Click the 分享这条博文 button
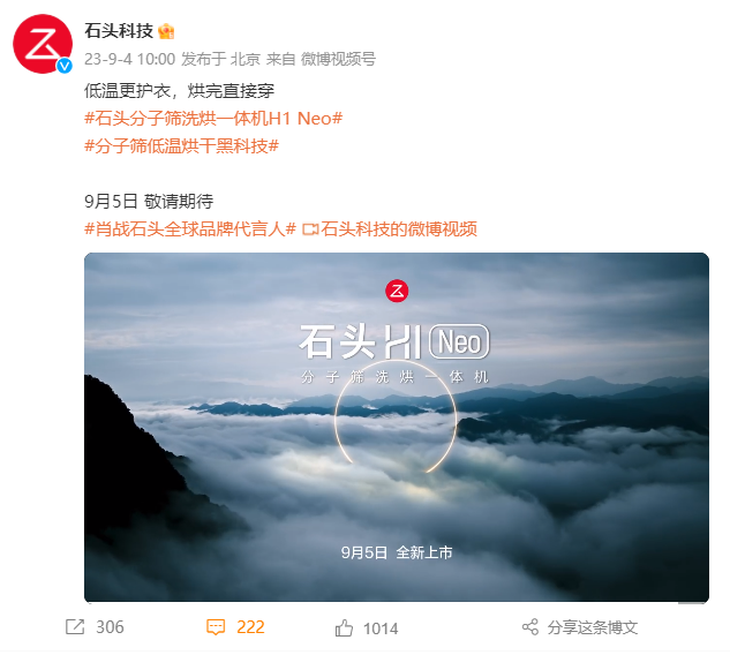The width and height of the screenshot is (730, 655). (x=592, y=628)
